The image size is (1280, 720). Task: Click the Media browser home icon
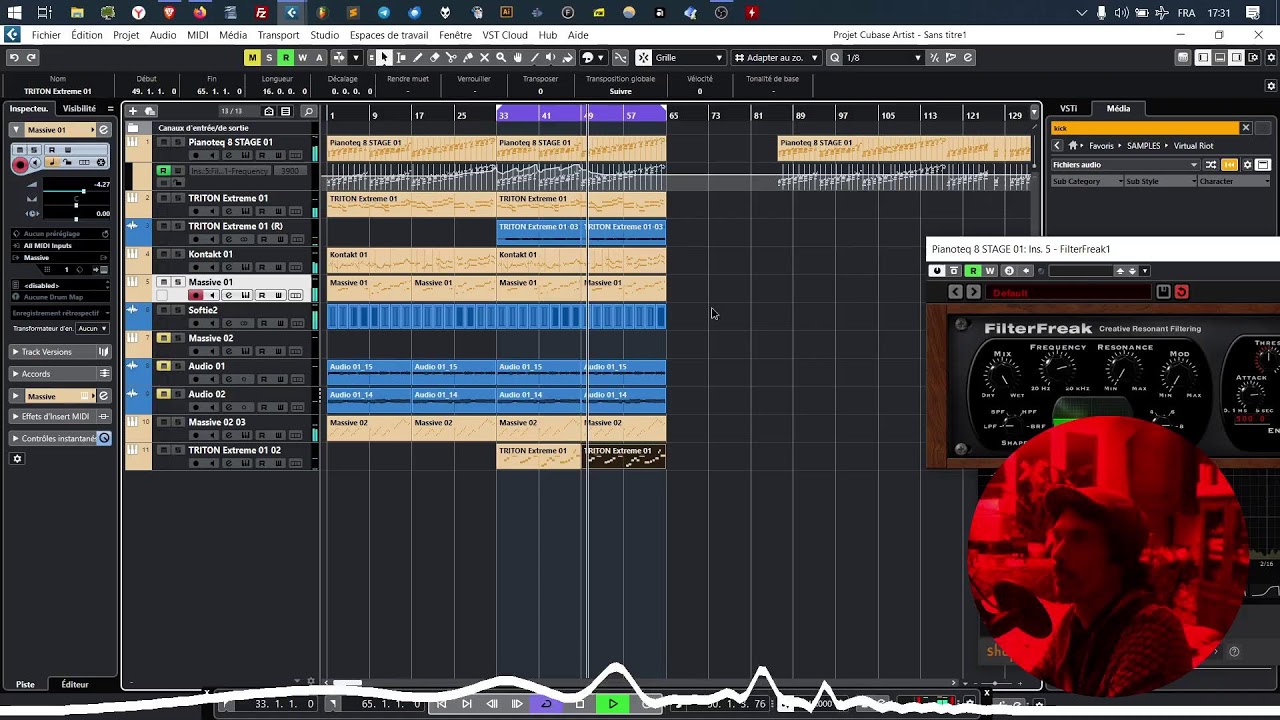[x=1073, y=146]
